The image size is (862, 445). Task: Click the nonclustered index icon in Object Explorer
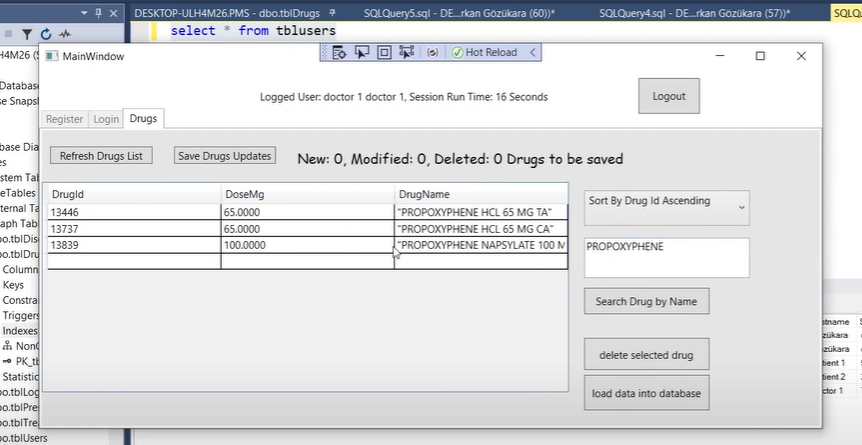7,346
